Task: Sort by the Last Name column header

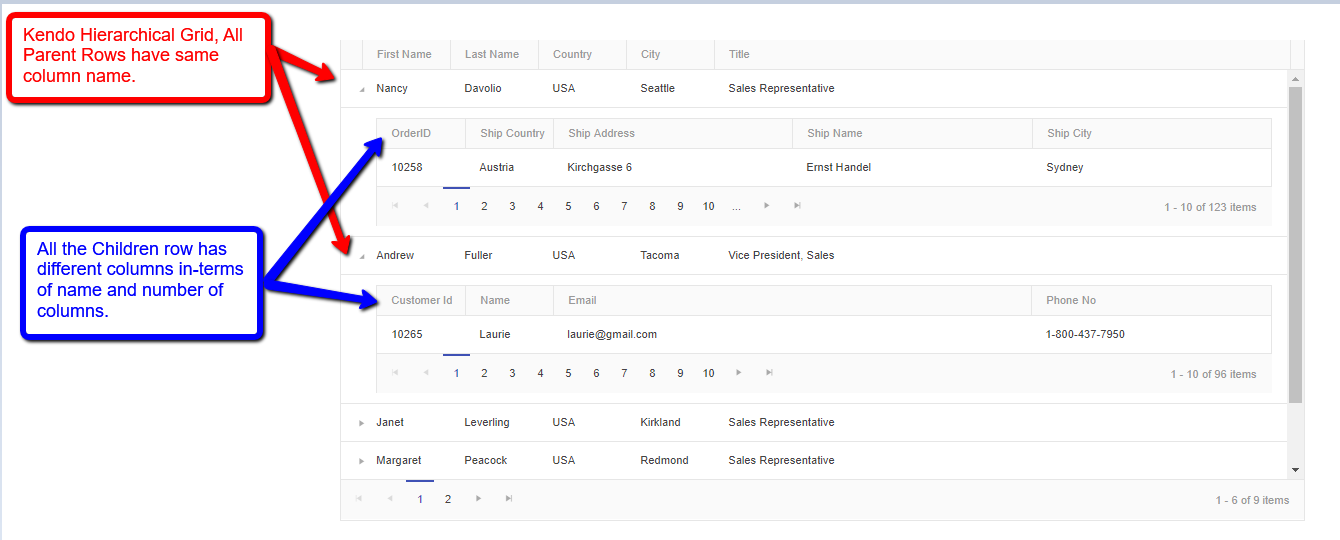Action: point(492,54)
